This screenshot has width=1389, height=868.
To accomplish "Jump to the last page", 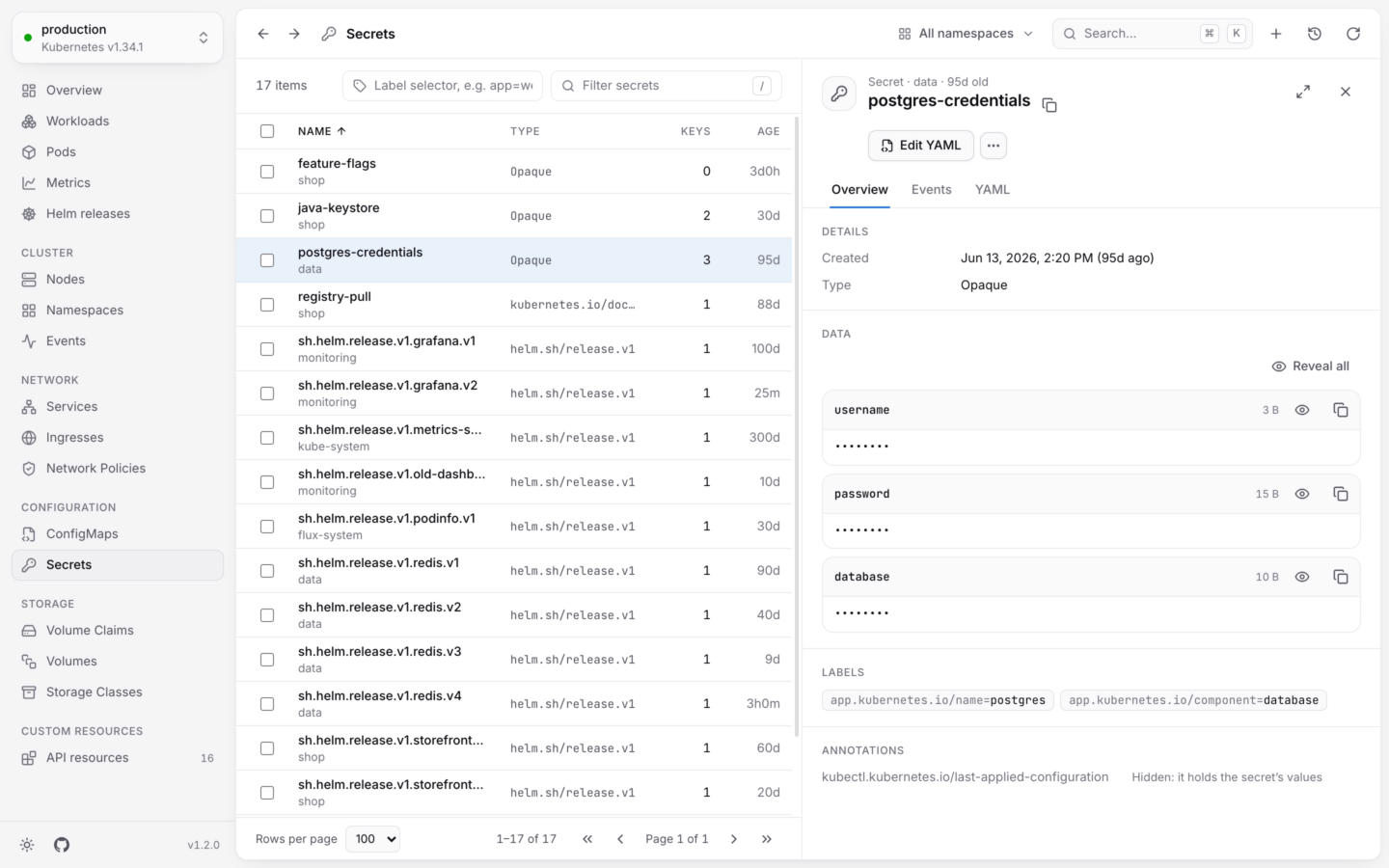I will (767, 839).
